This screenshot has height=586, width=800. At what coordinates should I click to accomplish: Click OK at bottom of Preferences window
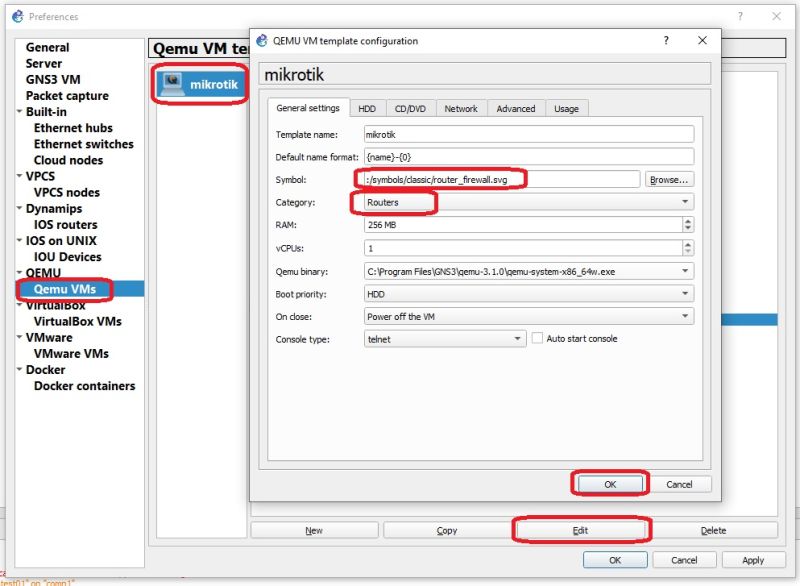tap(615, 559)
